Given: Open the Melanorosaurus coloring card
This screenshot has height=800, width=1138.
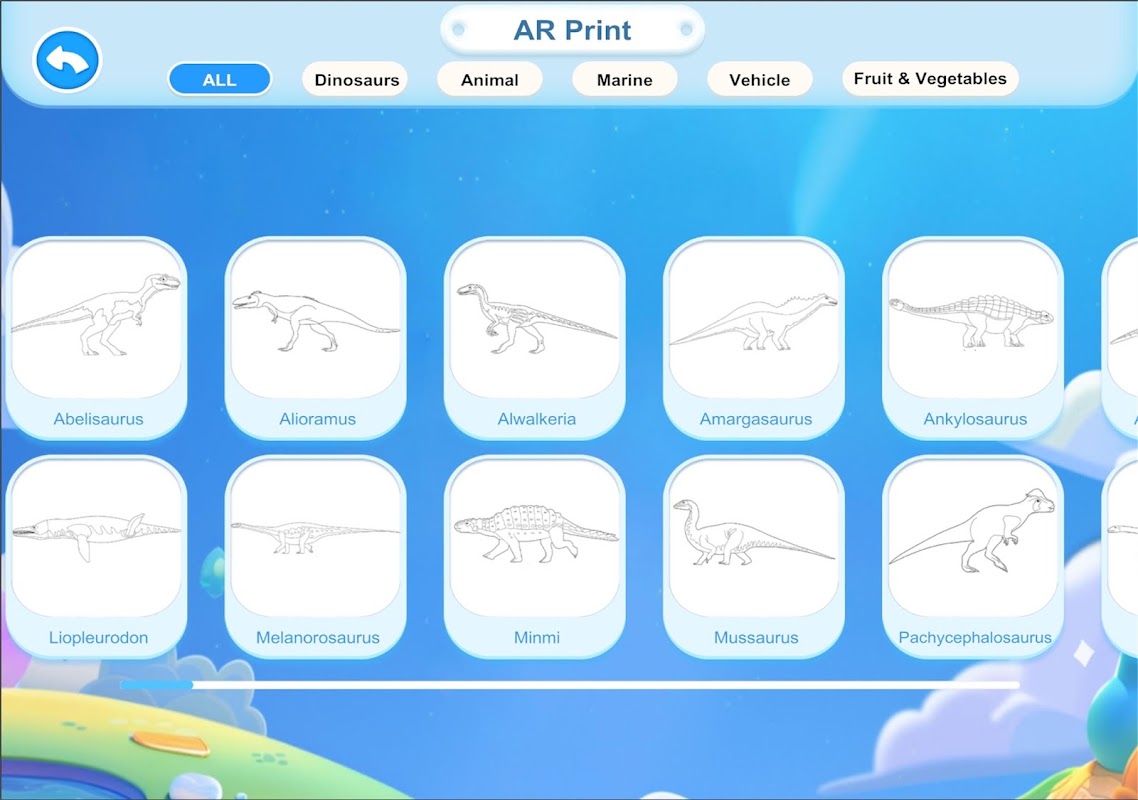Looking at the screenshot, I should coord(316,557).
